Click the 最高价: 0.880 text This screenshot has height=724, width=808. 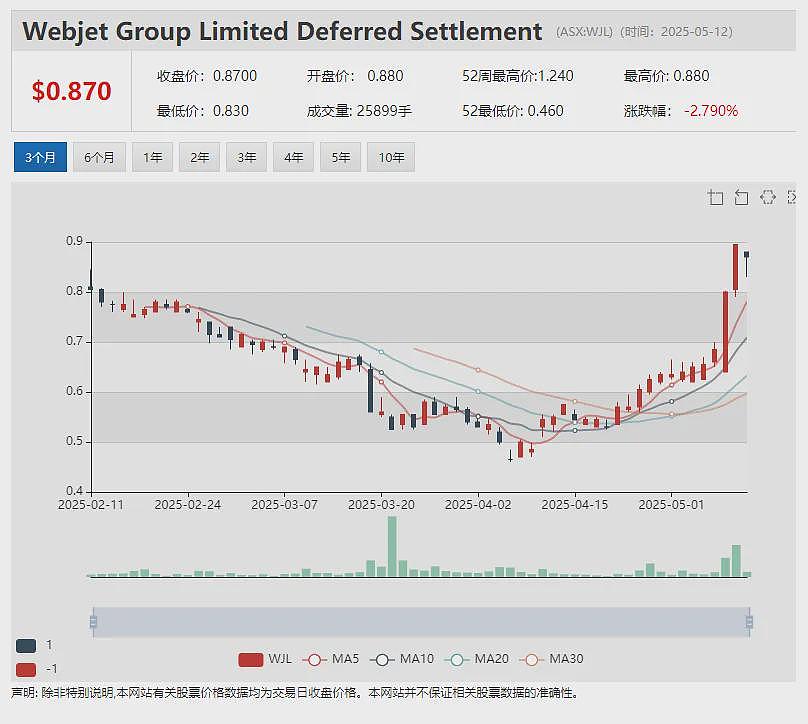666,76
